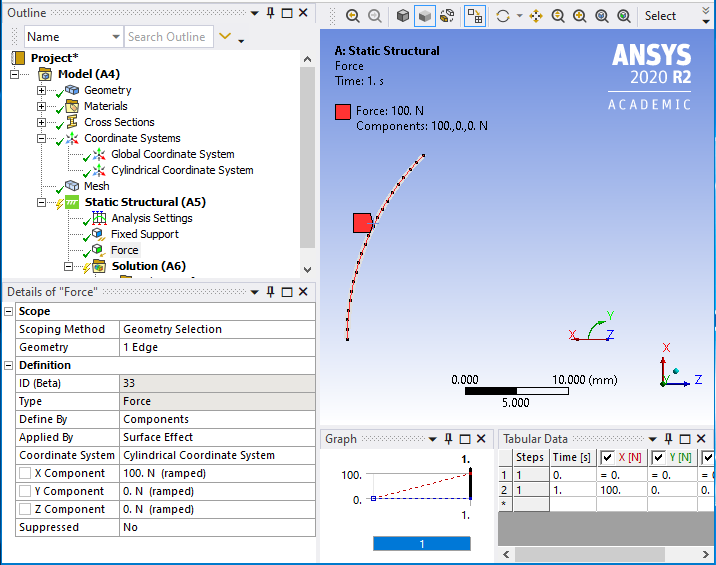
Task: Select Analysis Settings in the tree
Action: click(152, 218)
